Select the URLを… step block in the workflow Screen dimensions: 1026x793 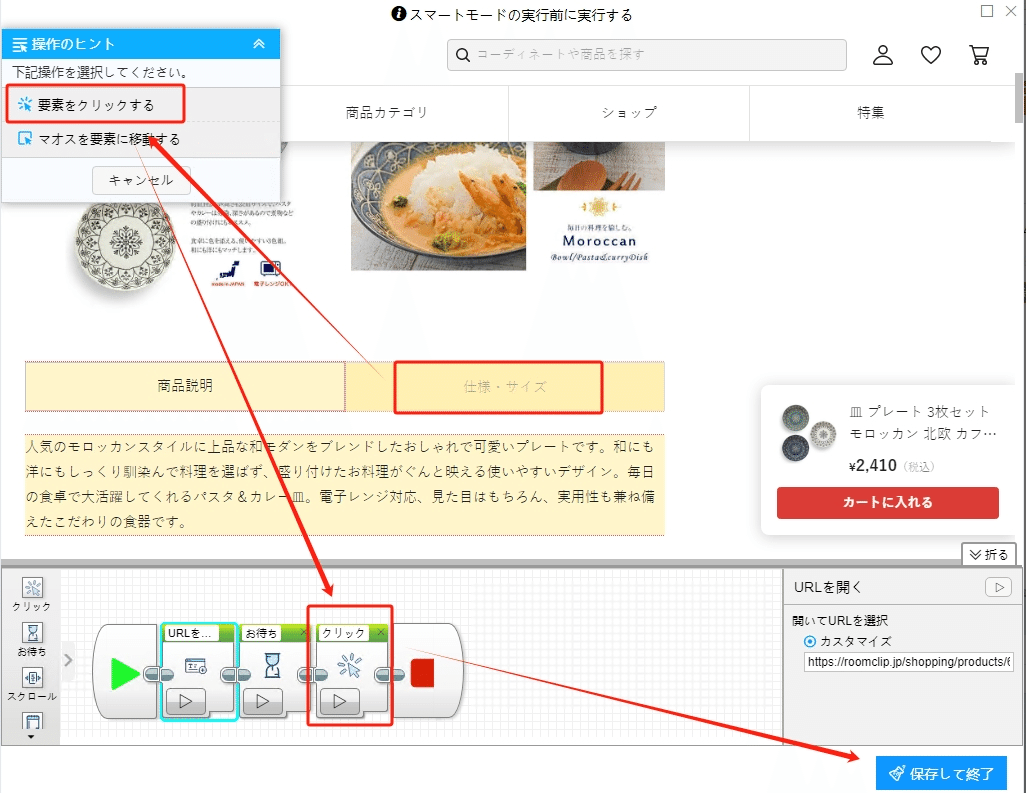(198, 671)
